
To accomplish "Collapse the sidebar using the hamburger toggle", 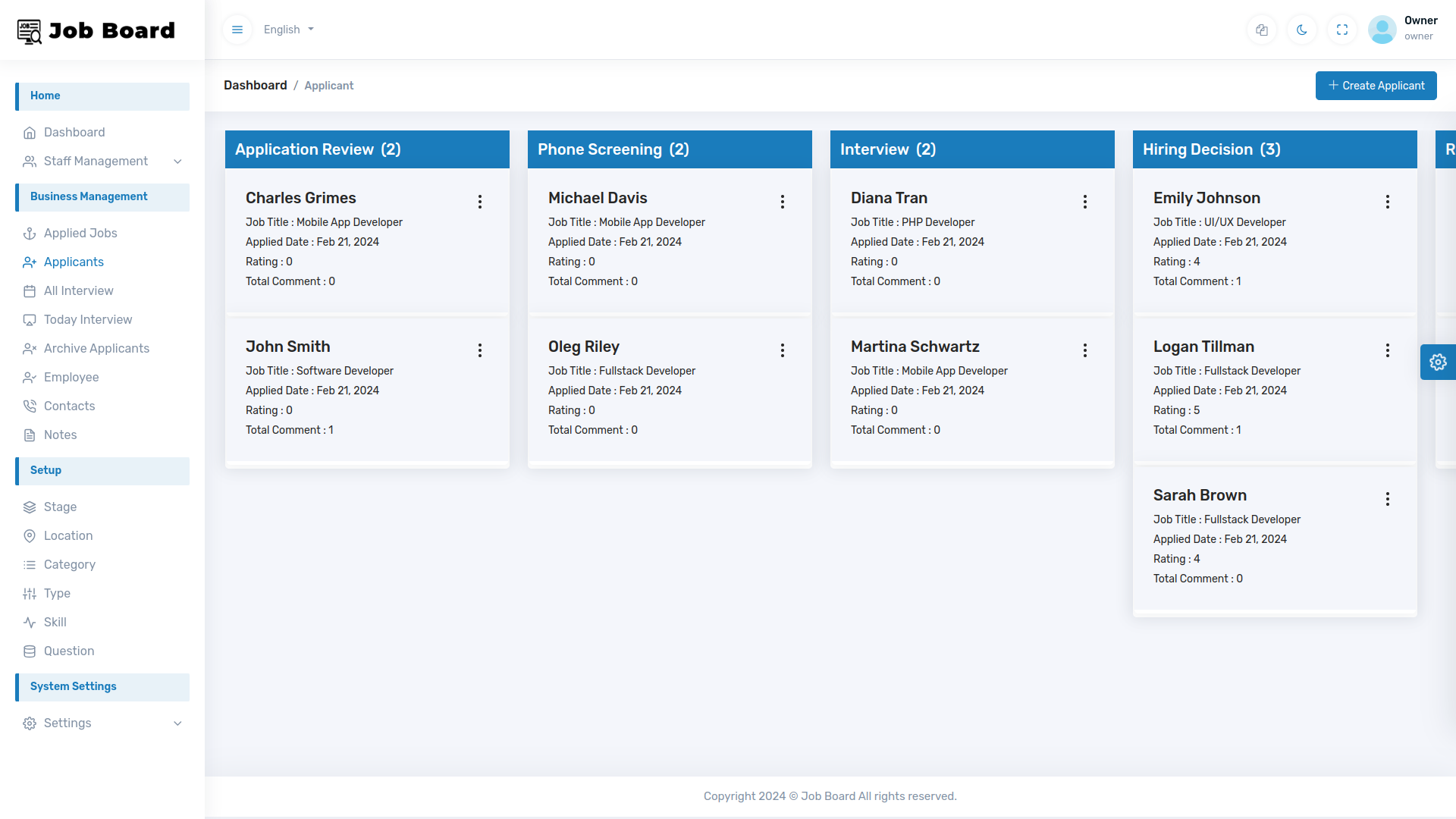I will tap(237, 30).
